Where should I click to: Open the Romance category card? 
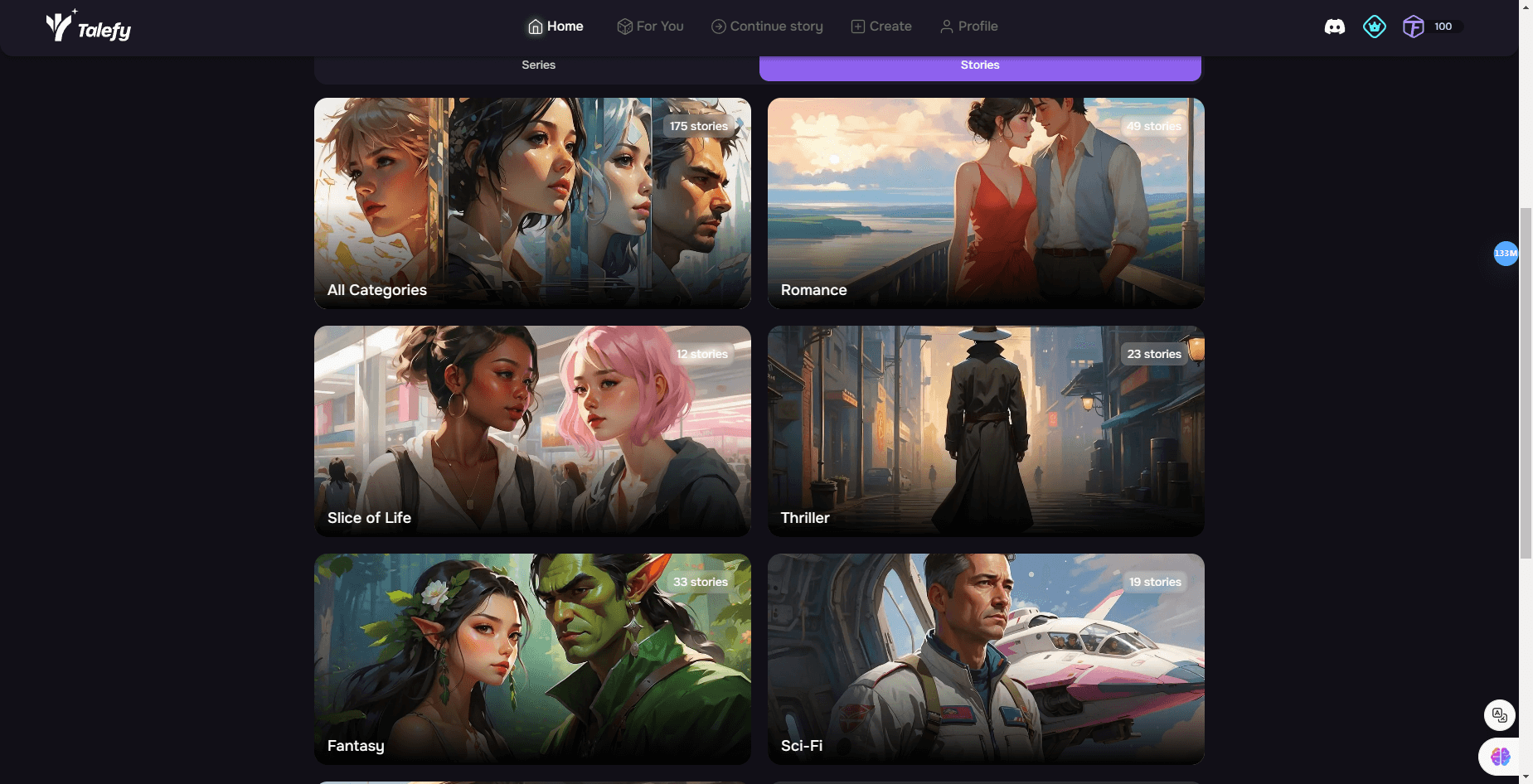(x=985, y=203)
